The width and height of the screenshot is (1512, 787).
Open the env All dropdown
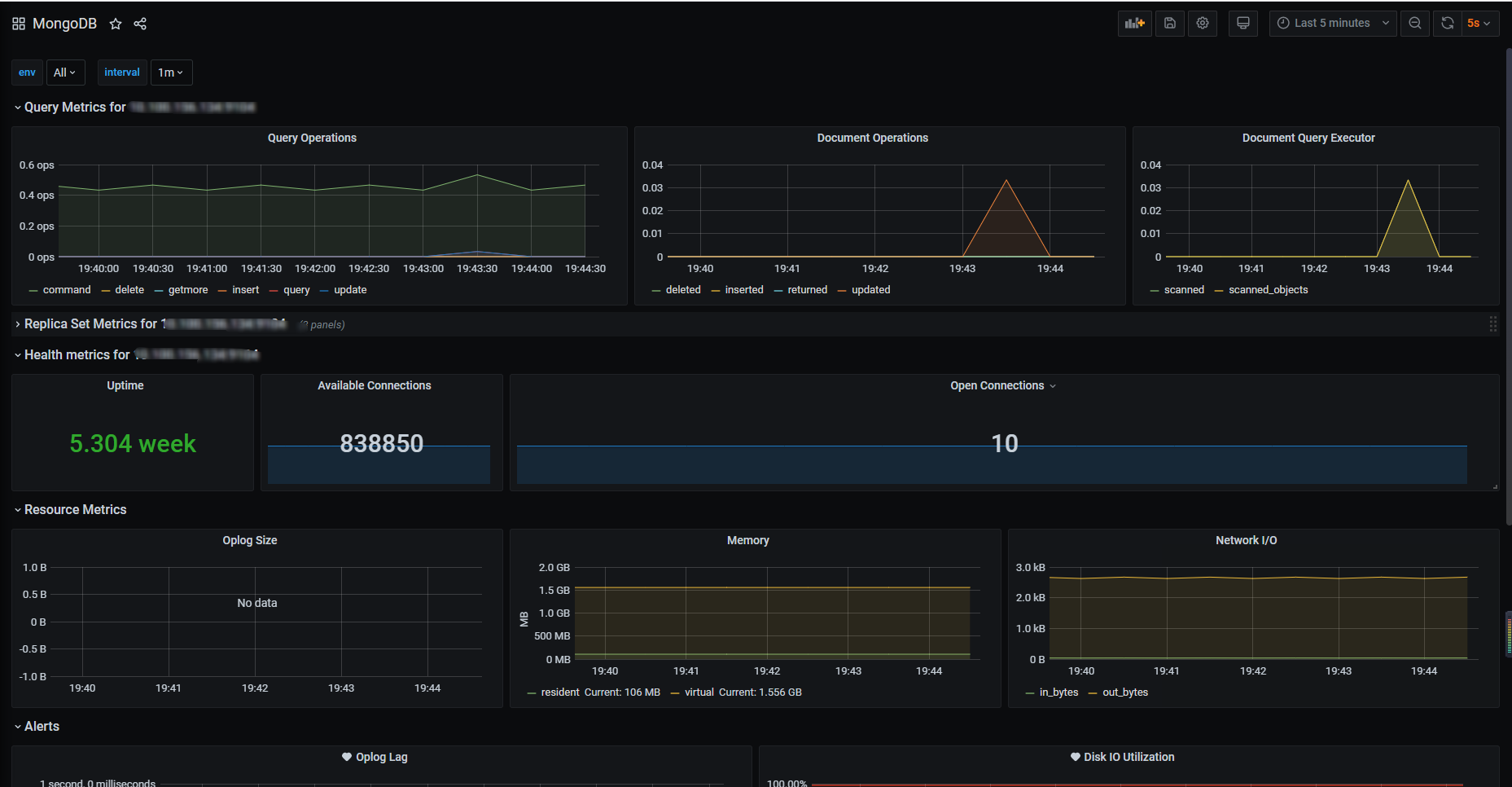65,73
